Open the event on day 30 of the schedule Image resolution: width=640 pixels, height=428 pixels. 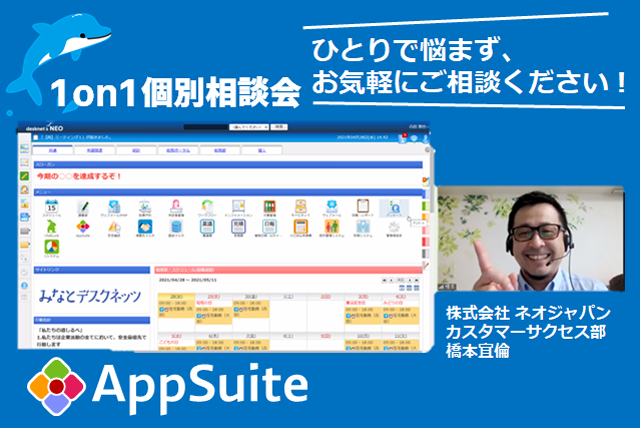[x=251, y=308]
